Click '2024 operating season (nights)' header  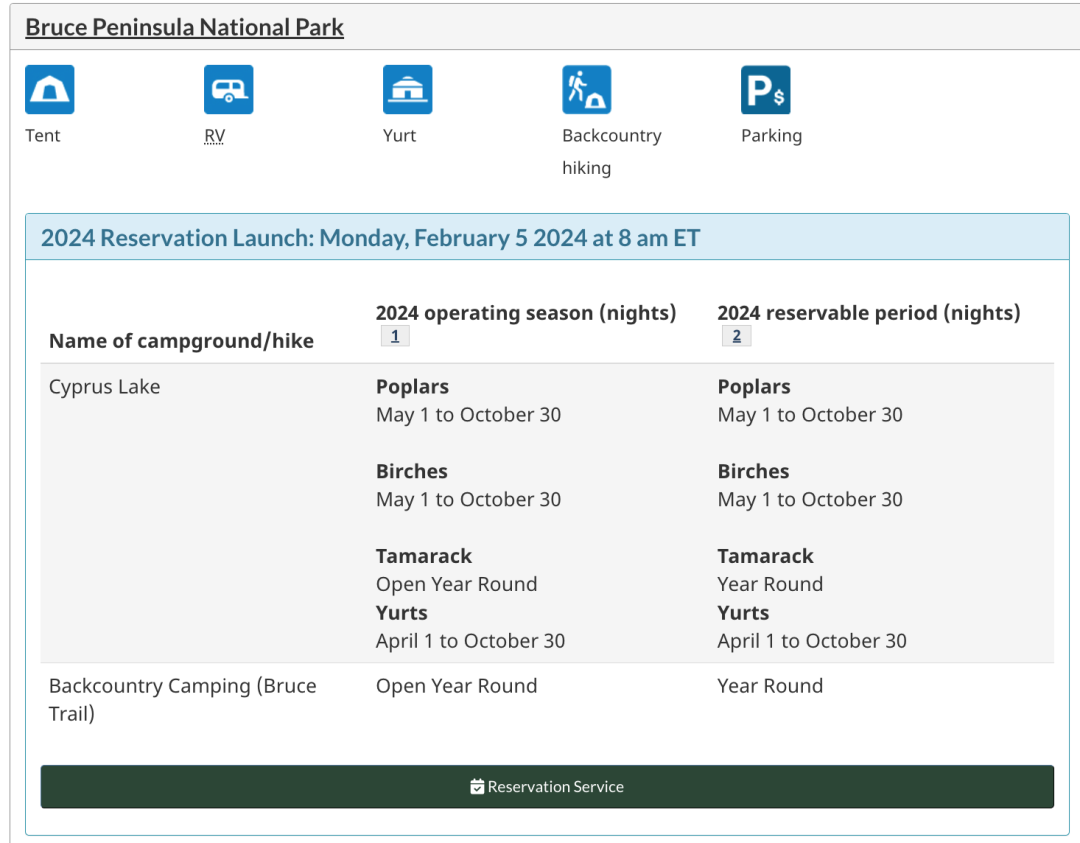pyautogui.click(x=526, y=313)
